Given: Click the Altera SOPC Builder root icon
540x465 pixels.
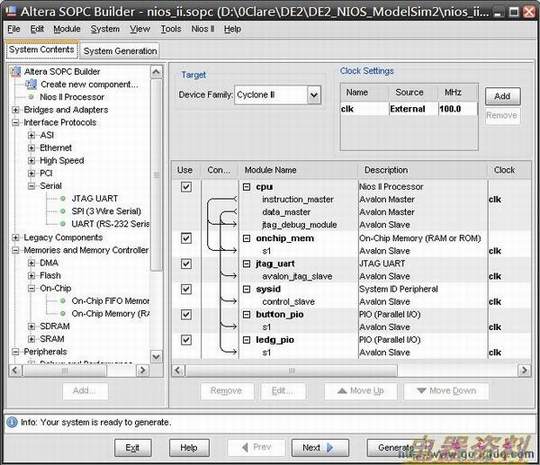Looking at the screenshot, I should coord(15,71).
